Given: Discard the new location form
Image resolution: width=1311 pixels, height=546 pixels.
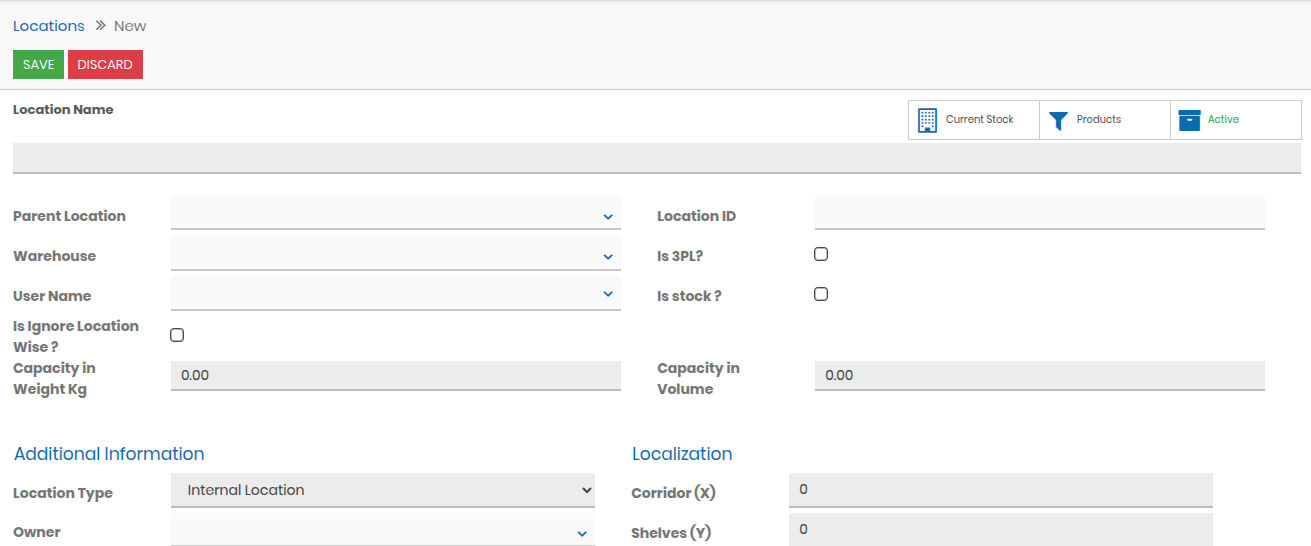Looking at the screenshot, I should click(x=105, y=65).
